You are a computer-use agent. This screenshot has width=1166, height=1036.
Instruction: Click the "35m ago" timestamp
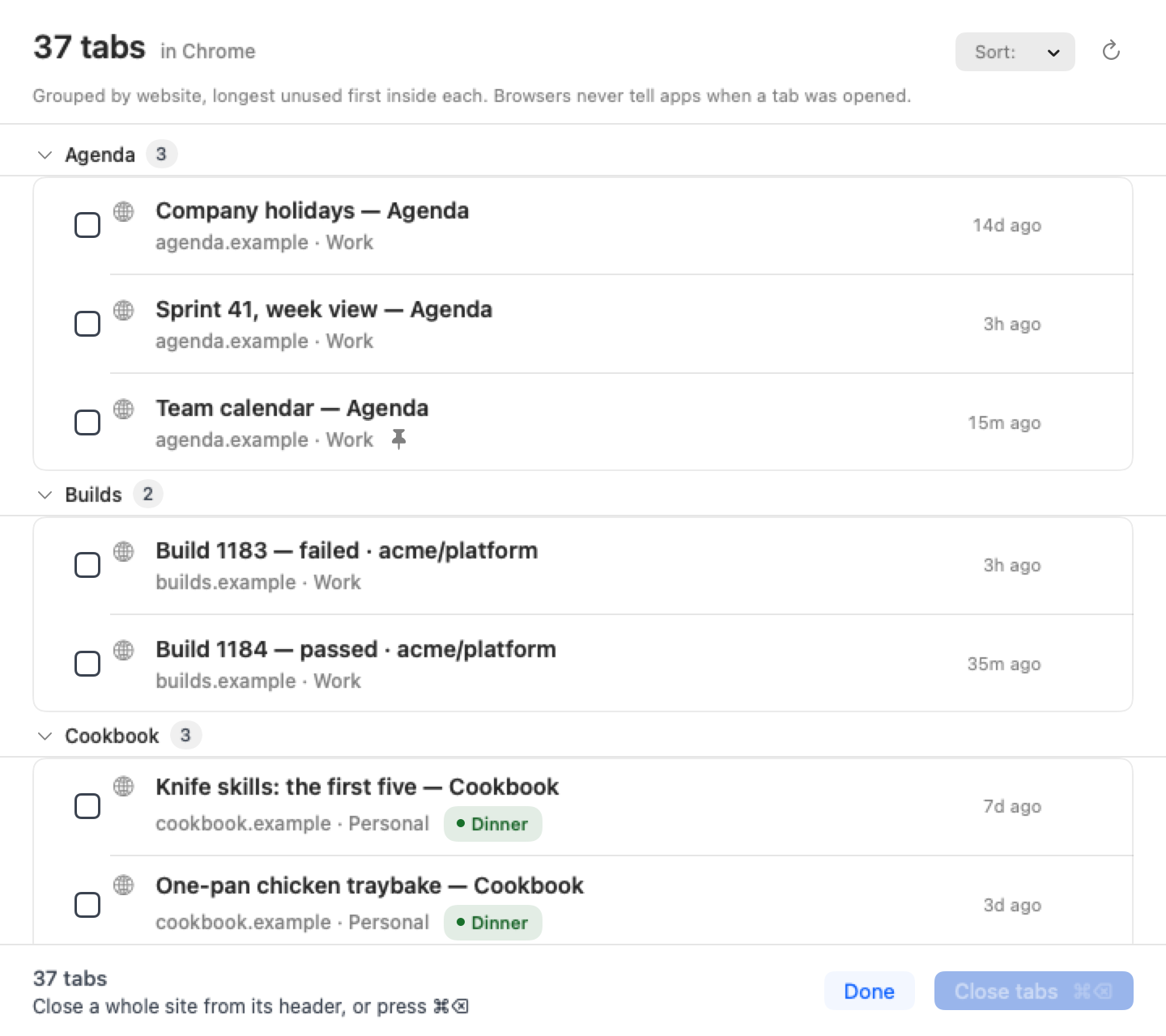pos(1004,664)
